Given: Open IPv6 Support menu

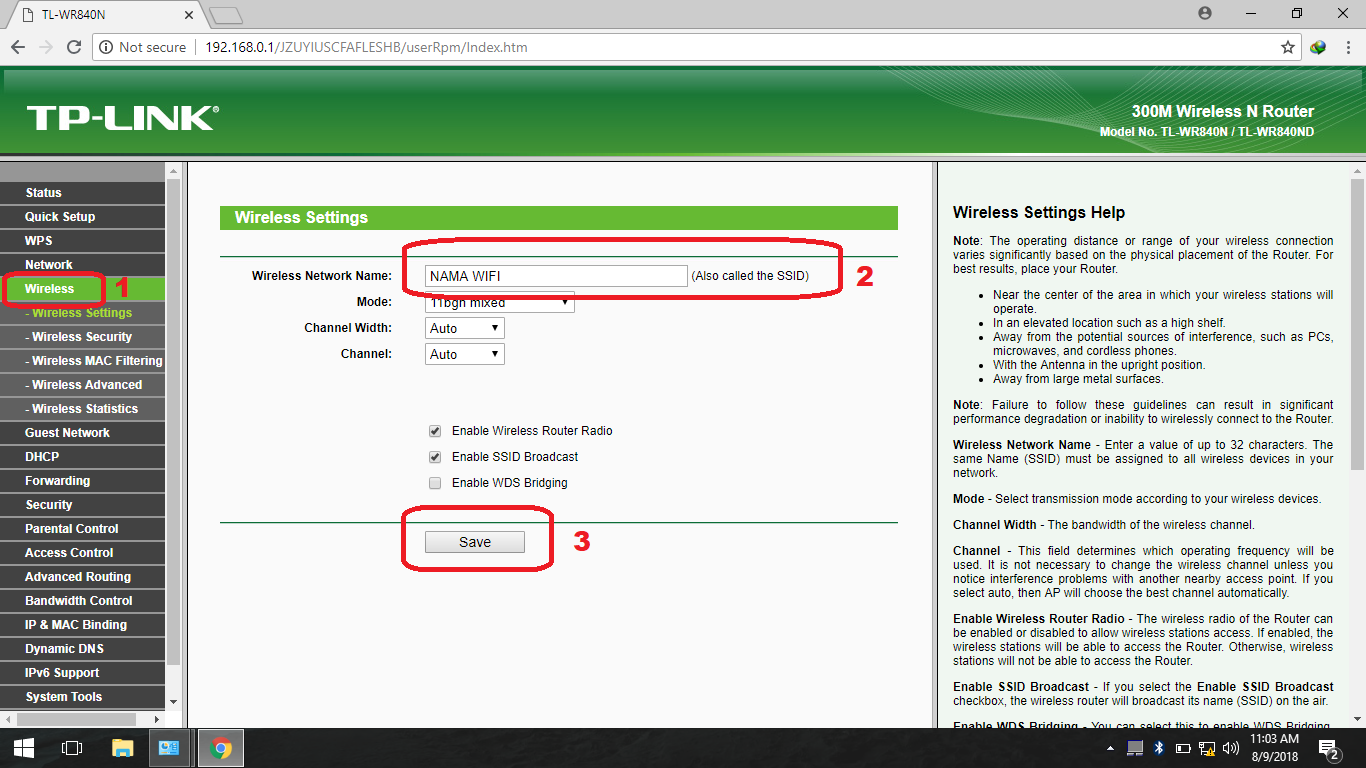Looking at the screenshot, I should point(82,673).
